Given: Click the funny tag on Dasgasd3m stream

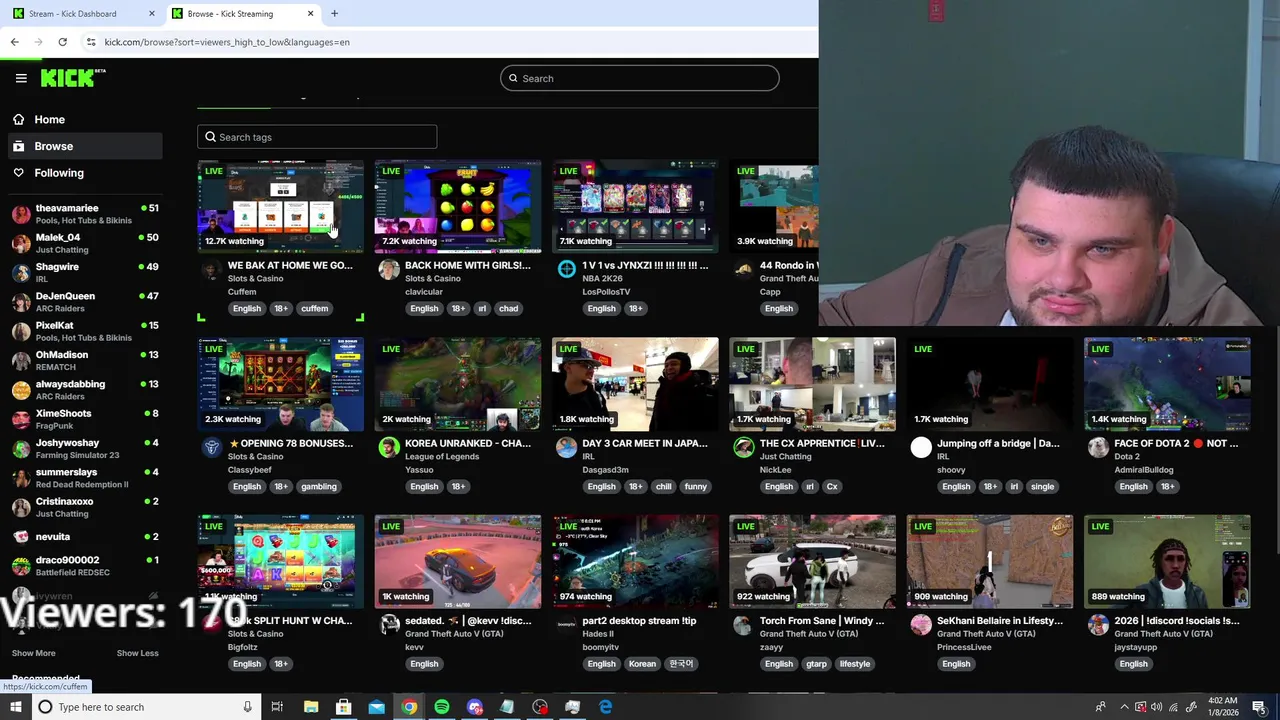Looking at the screenshot, I should 695,486.
